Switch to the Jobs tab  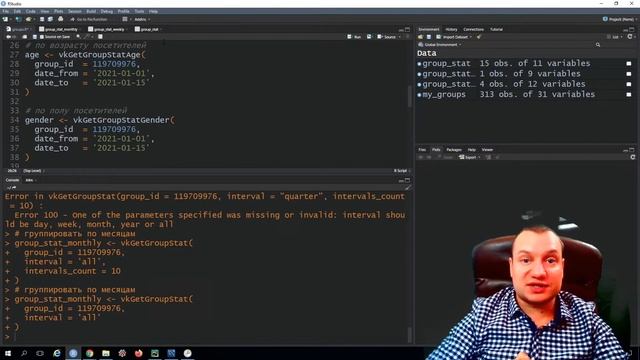[30, 180]
